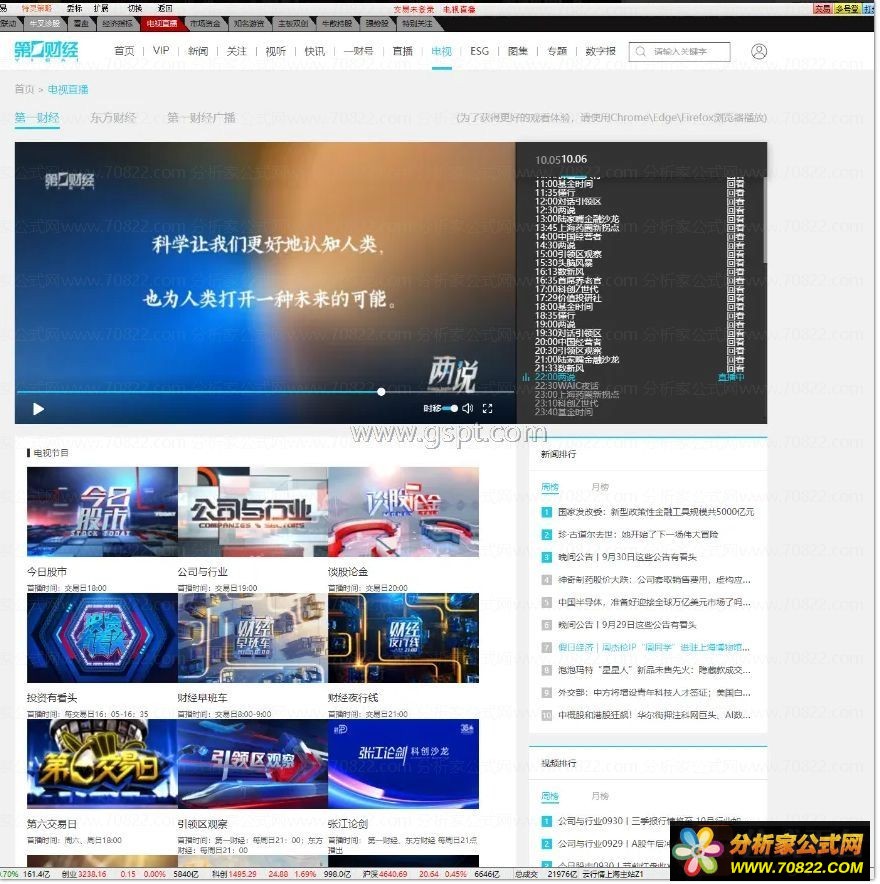Open the 第六交易日 program thumbnail
Screen dimensions: 880x884
102,764
